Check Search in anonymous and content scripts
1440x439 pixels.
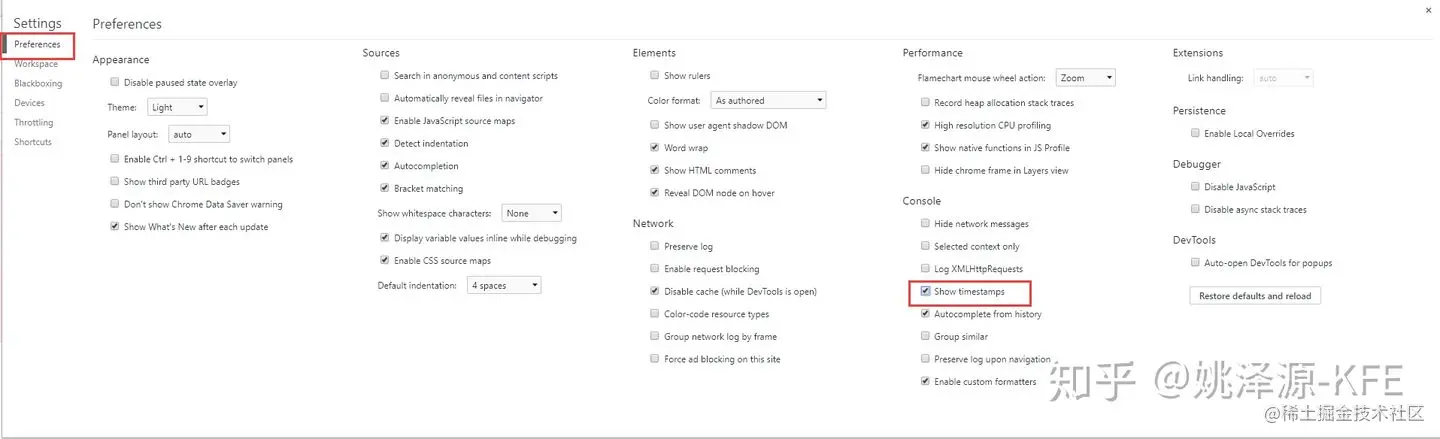click(x=385, y=76)
